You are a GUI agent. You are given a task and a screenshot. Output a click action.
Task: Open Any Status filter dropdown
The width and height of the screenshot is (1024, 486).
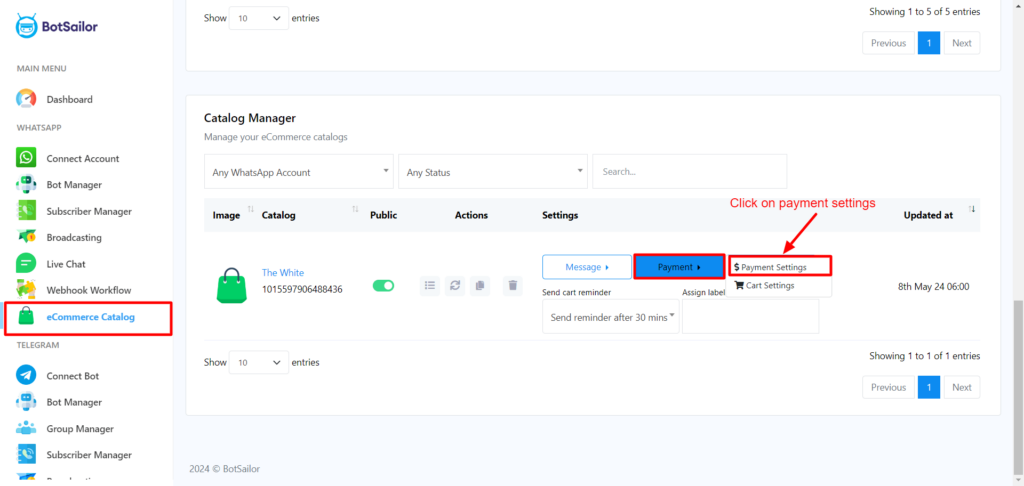pyautogui.click(x=493, y=172)
